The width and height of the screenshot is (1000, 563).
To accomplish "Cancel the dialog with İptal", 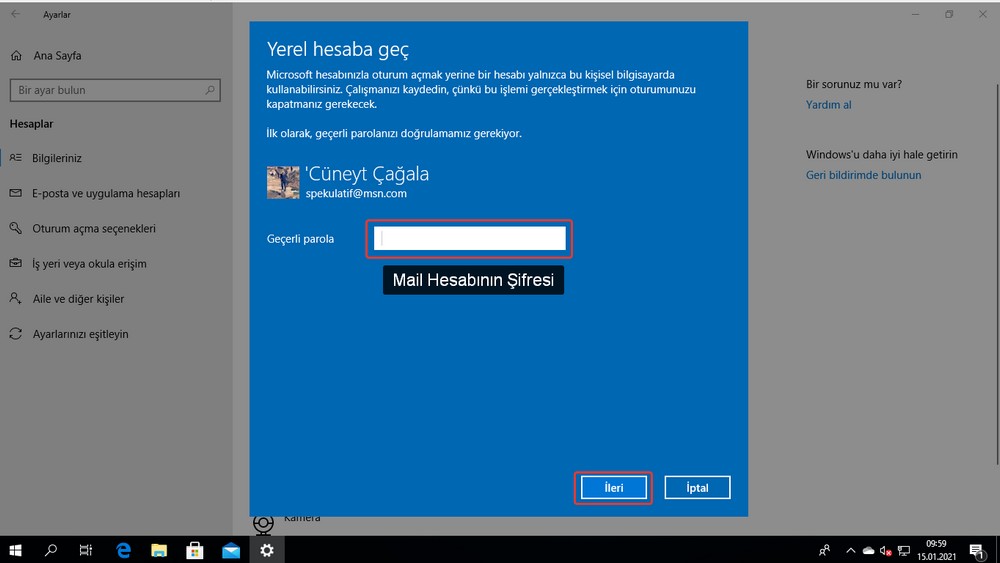I will tap(697, 487).
